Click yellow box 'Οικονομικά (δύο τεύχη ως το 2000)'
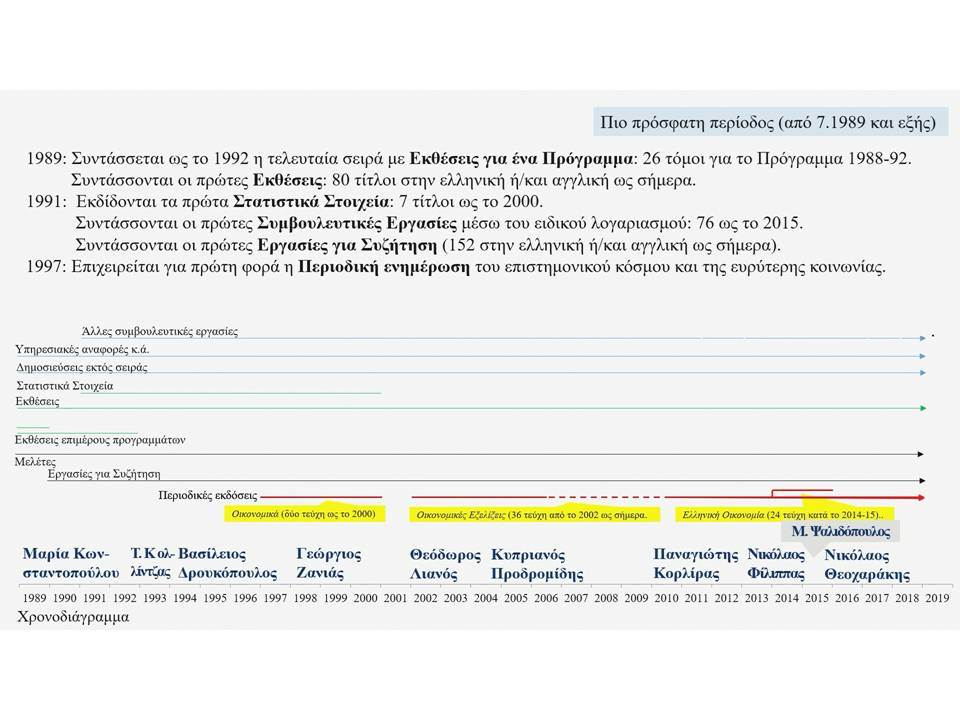Viewport: 960px width, 720px height. click(304, 514)
